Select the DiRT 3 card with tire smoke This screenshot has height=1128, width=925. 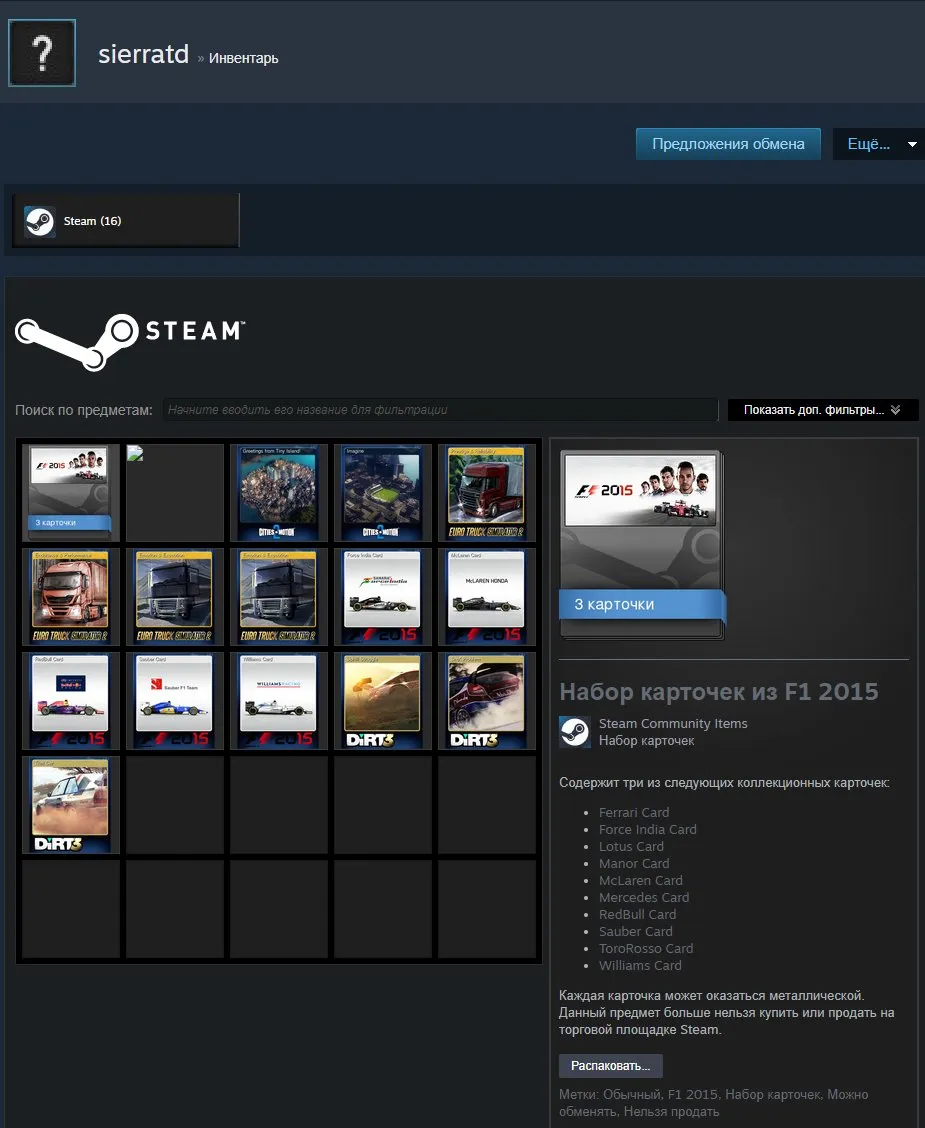point(487,701)
